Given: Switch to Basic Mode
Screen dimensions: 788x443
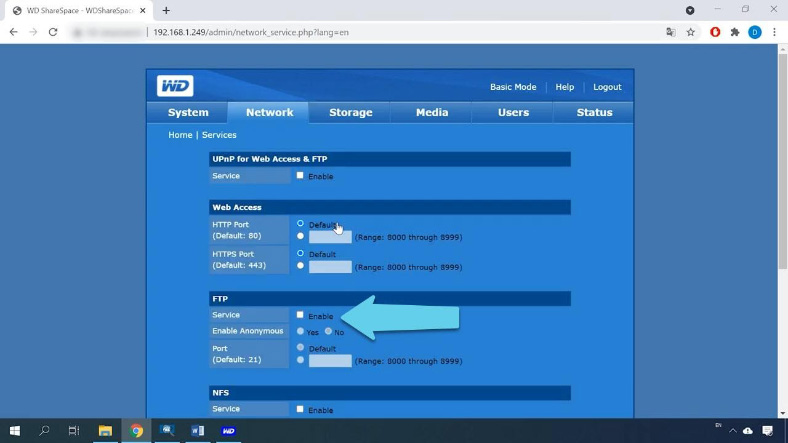Looking at the screenshot, I should point(513,87).
